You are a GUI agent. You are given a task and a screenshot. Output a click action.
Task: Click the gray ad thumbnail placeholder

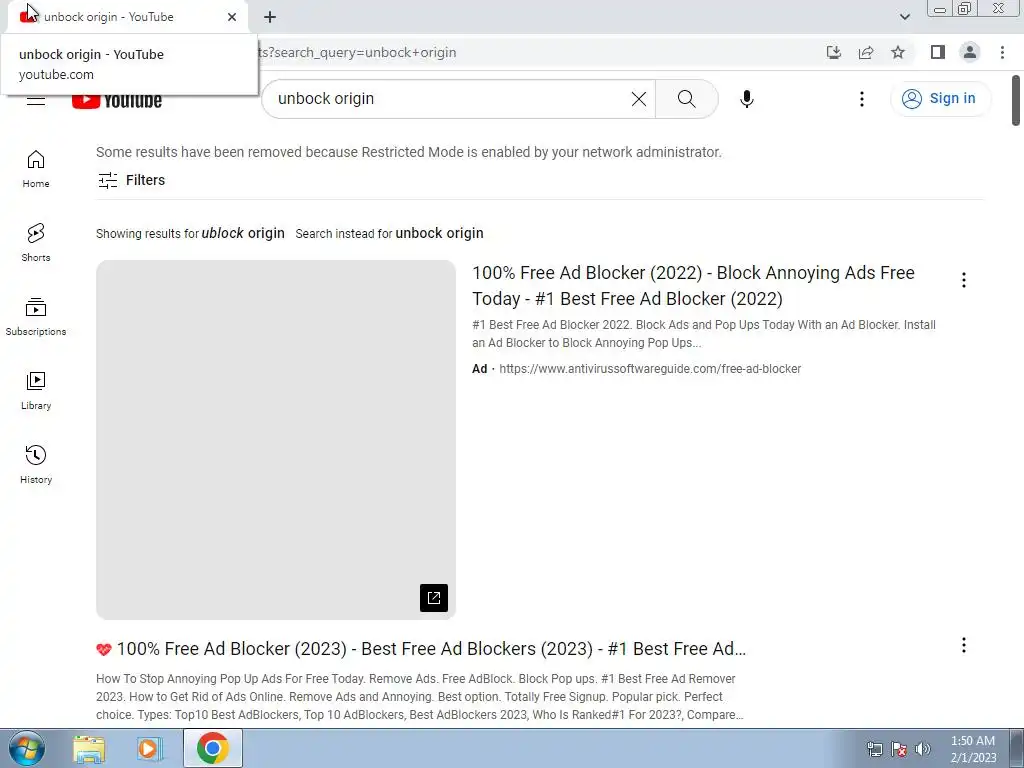276,440
